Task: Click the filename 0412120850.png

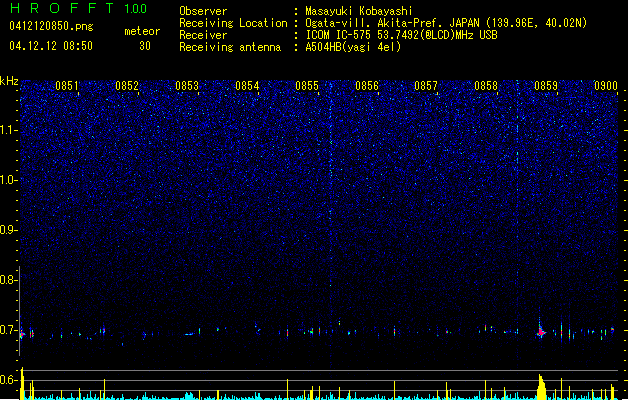Action: [51, 26]
